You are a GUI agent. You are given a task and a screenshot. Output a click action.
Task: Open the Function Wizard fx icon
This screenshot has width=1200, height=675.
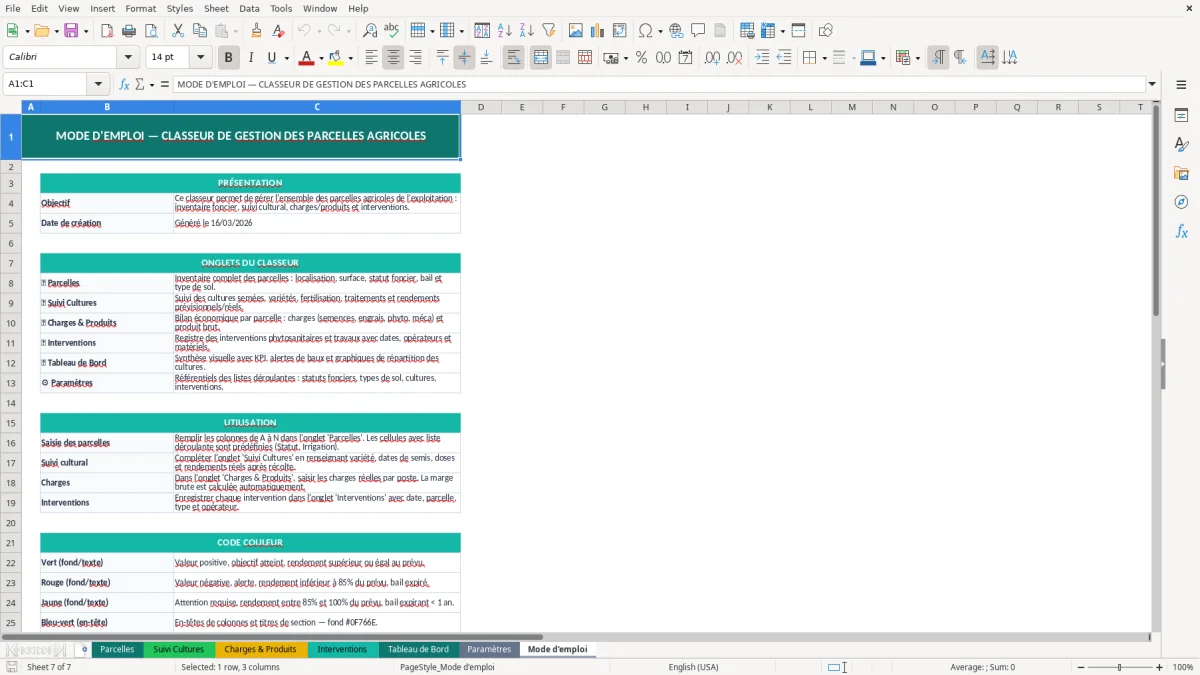pyautogui.click(x=124, y=84)
